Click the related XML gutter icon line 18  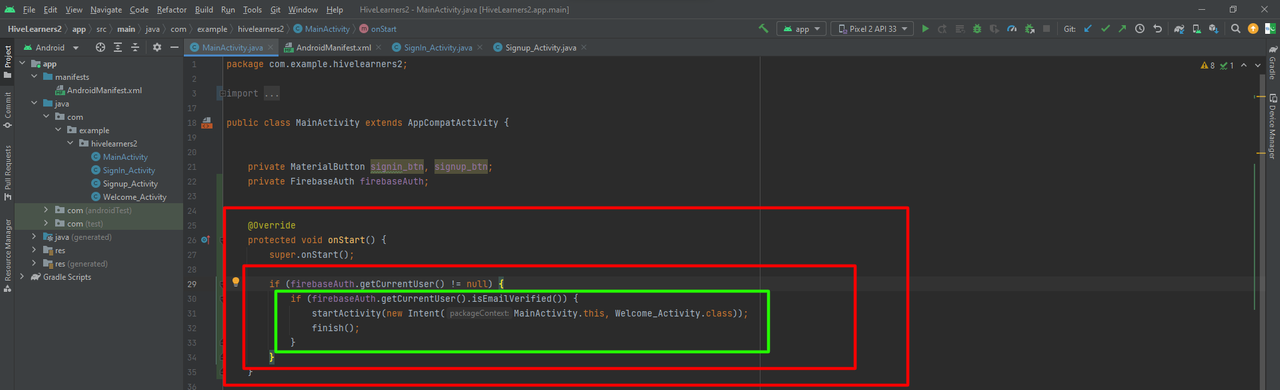click(x=207, y=123)
